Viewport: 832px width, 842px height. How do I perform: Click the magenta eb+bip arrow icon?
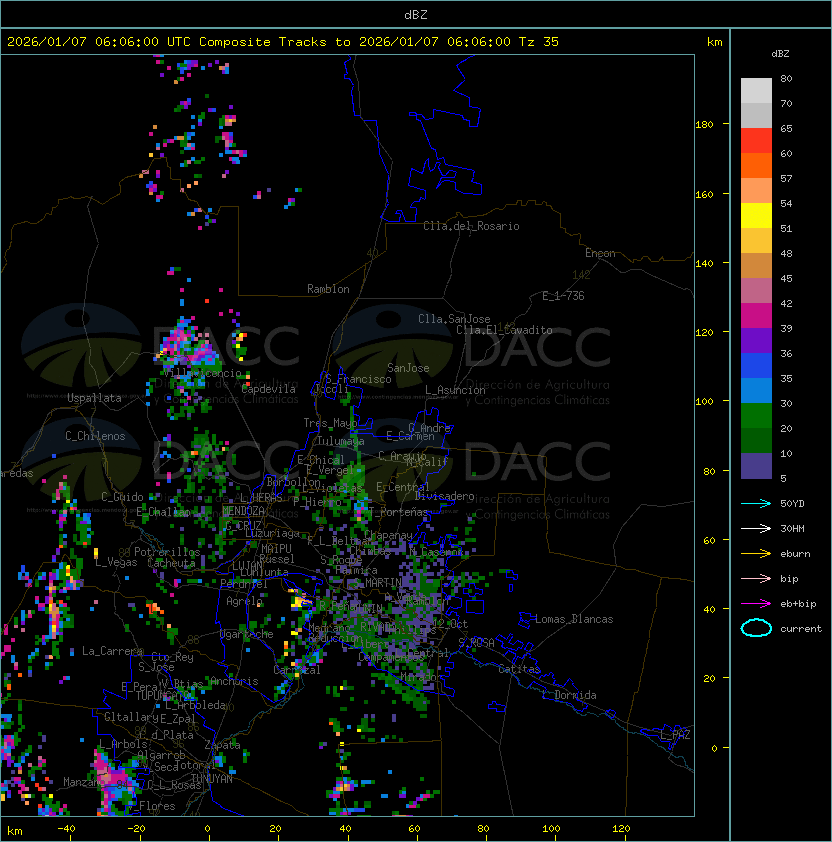click(756, 603)
